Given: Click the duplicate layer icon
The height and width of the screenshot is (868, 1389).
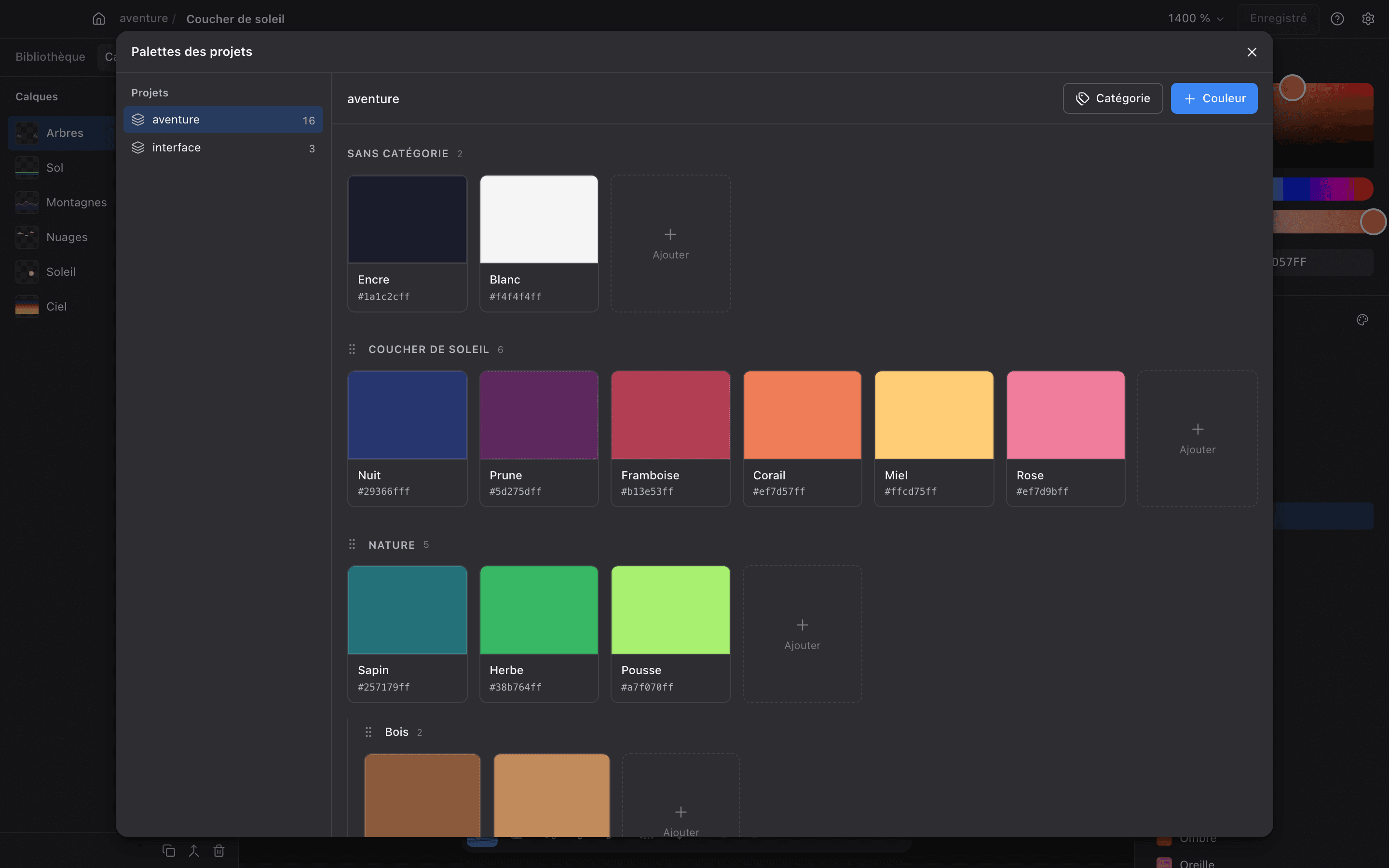Looking at the screenshot, I should pyautogui.click(x=169, y=851).
